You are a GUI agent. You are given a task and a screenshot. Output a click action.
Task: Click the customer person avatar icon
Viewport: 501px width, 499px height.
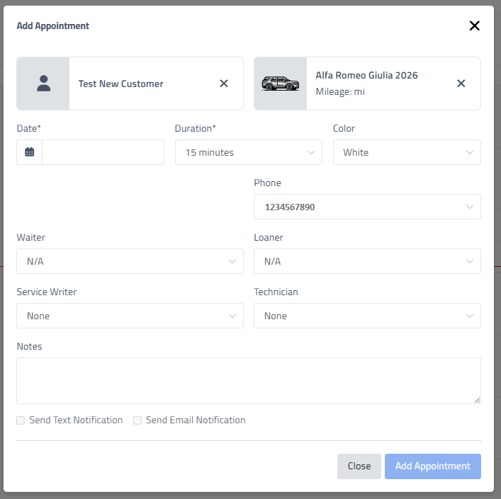tap(43, 83)
